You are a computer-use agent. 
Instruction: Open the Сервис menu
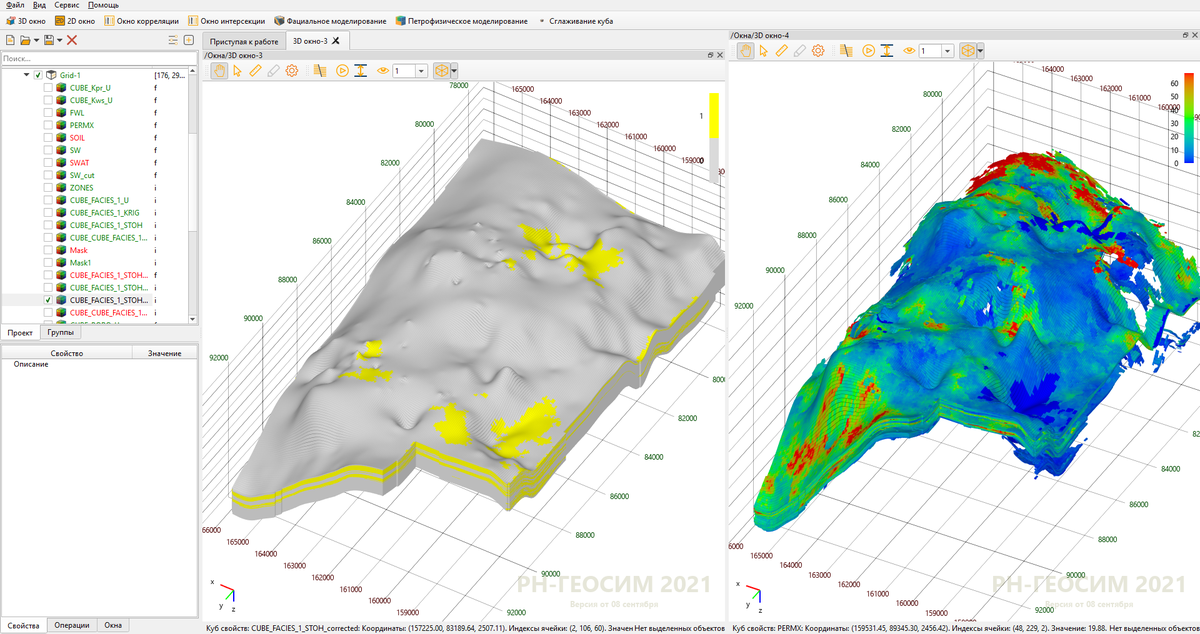coord(67,5)
